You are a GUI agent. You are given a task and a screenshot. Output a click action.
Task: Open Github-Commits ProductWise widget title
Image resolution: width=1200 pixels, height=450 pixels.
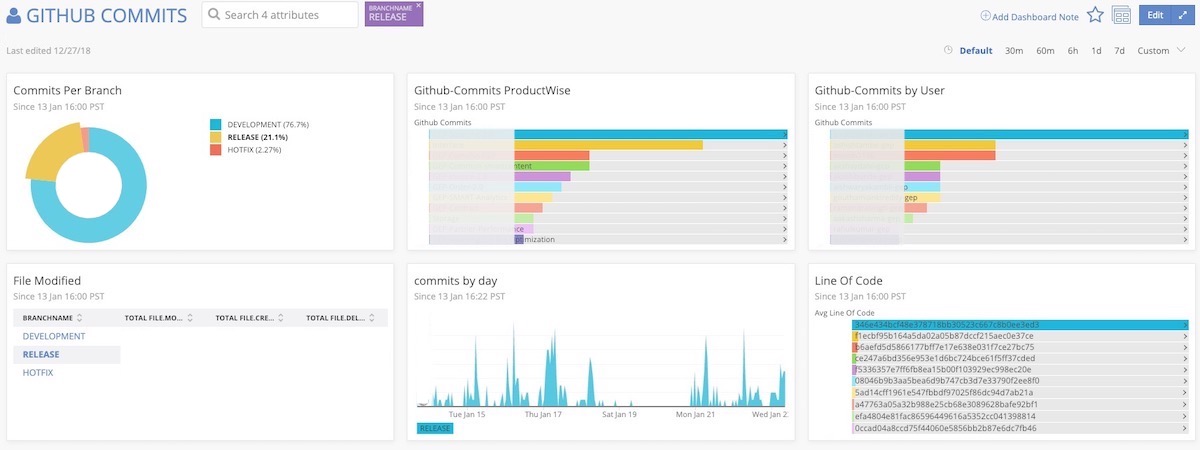pos(492,90)
